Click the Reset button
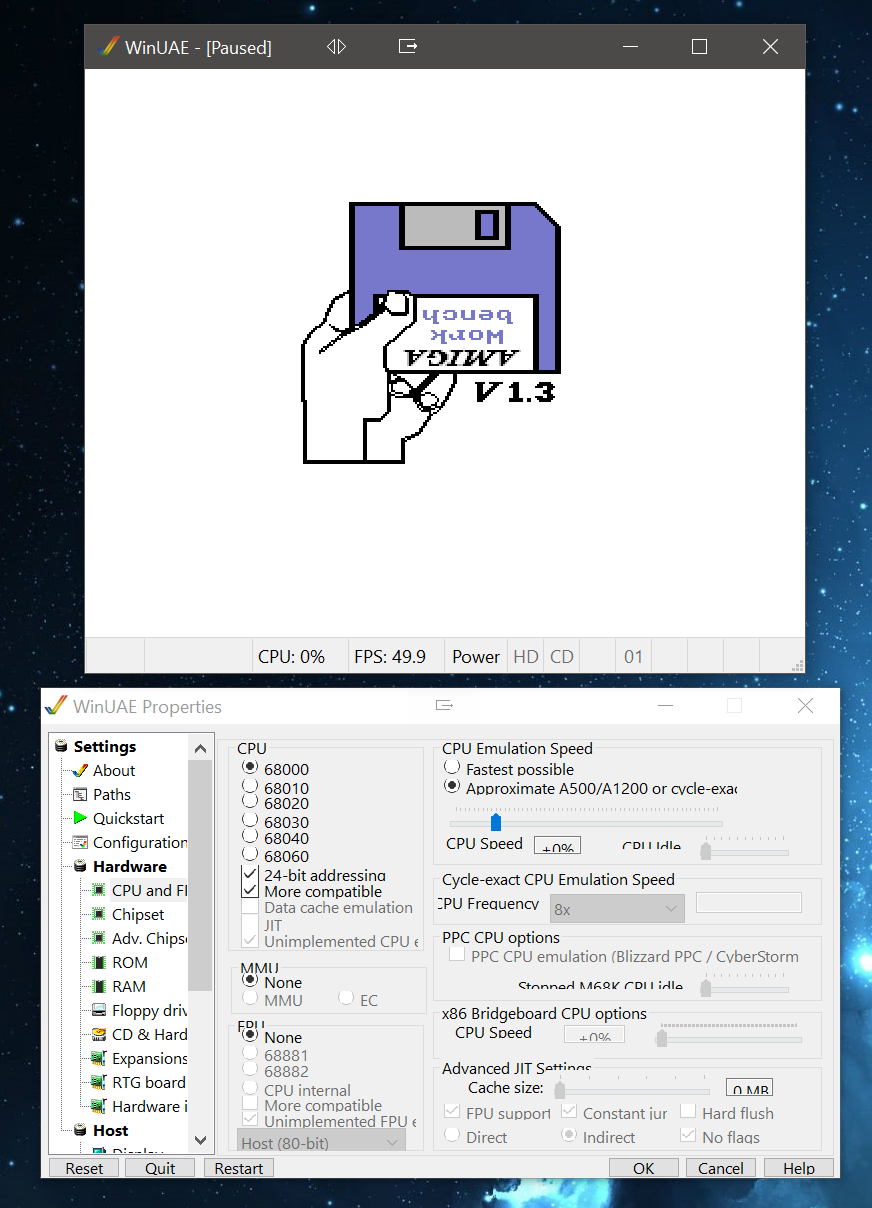 click(x=84, y=1167)
